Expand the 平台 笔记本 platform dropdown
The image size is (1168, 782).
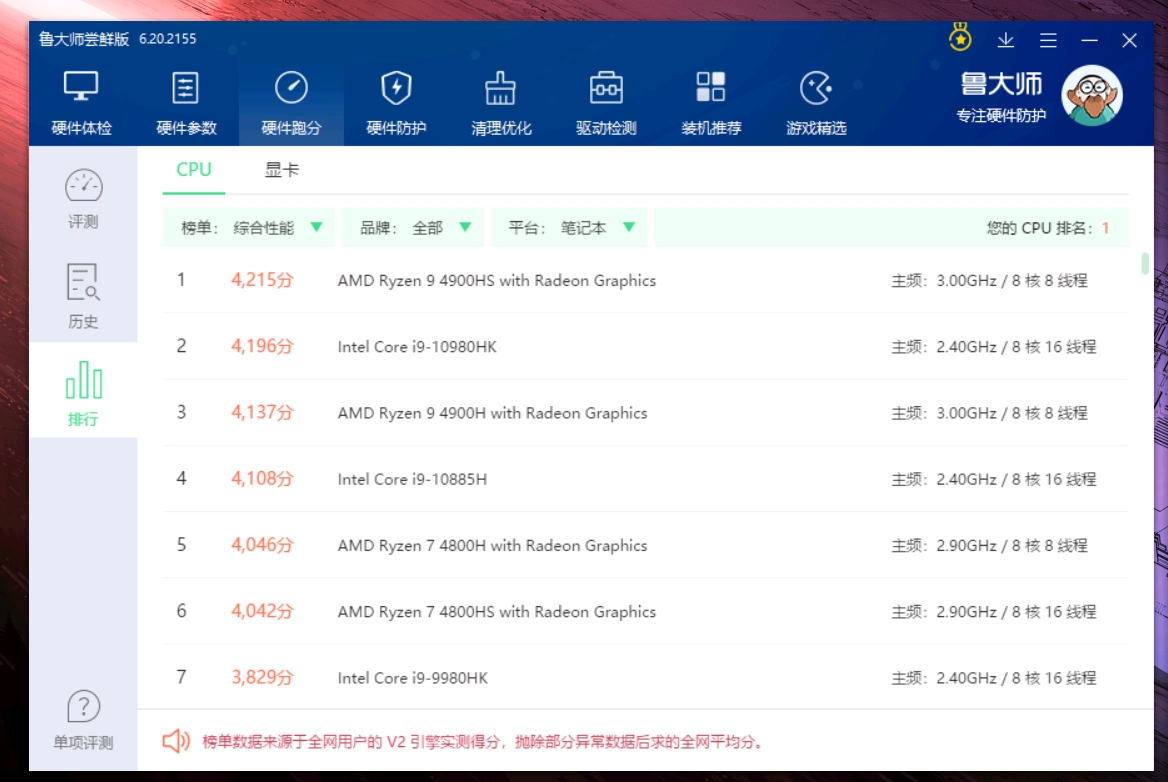569,227
